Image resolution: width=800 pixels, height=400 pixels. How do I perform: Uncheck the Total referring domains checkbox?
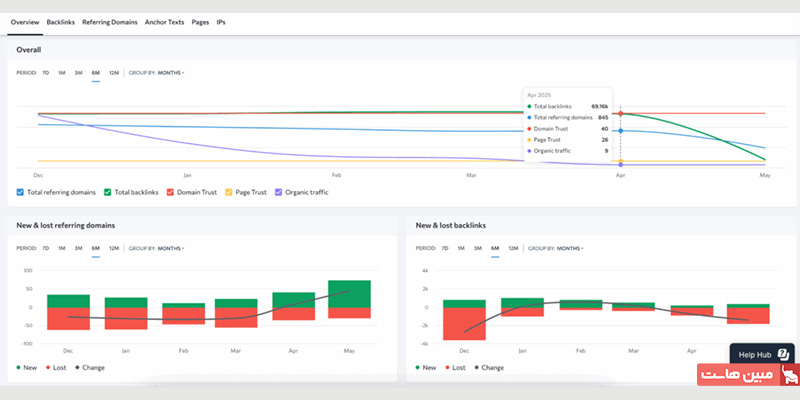[21, 191]
